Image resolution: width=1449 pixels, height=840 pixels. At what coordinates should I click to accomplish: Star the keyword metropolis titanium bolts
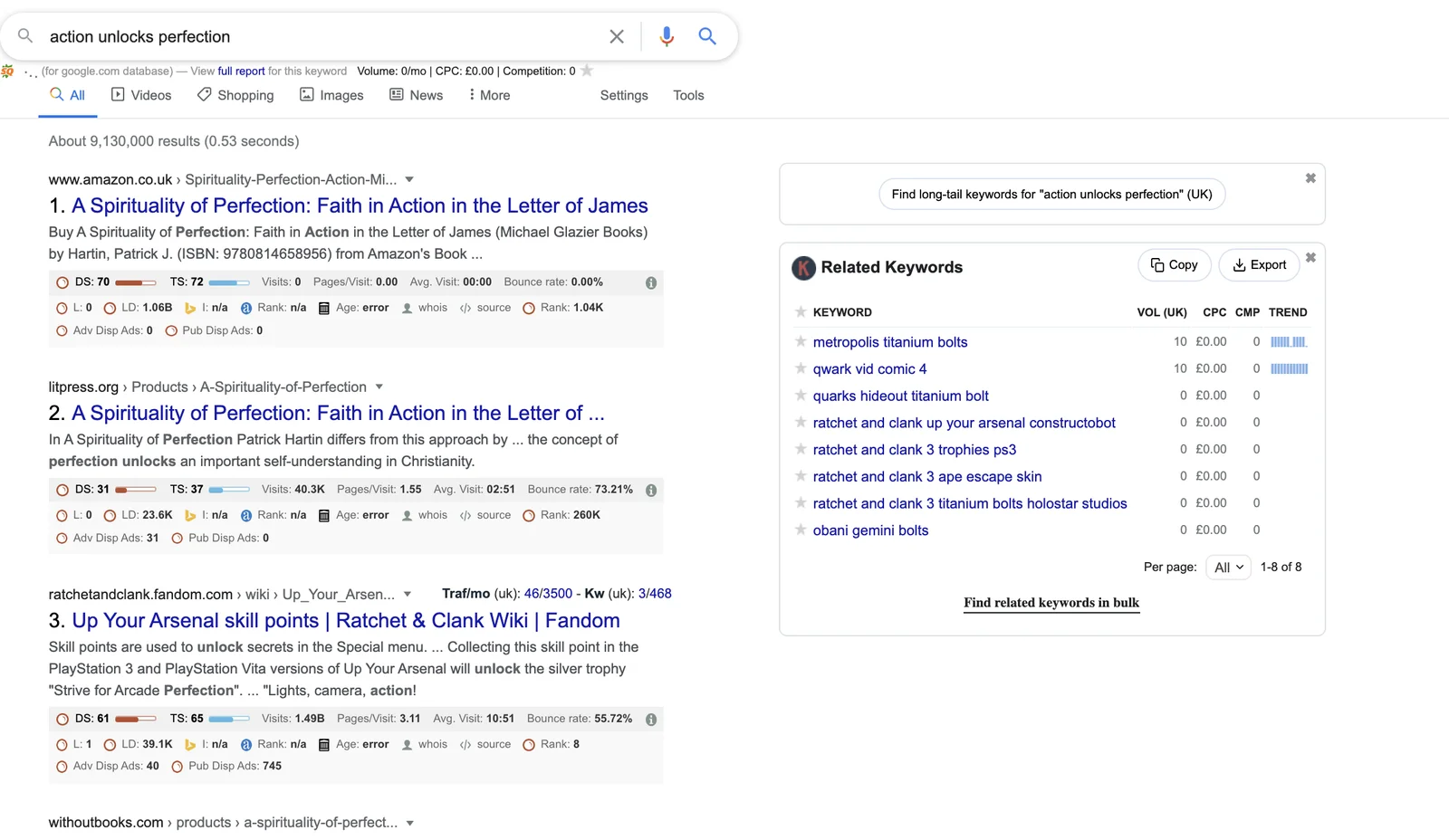pos(801,341)
